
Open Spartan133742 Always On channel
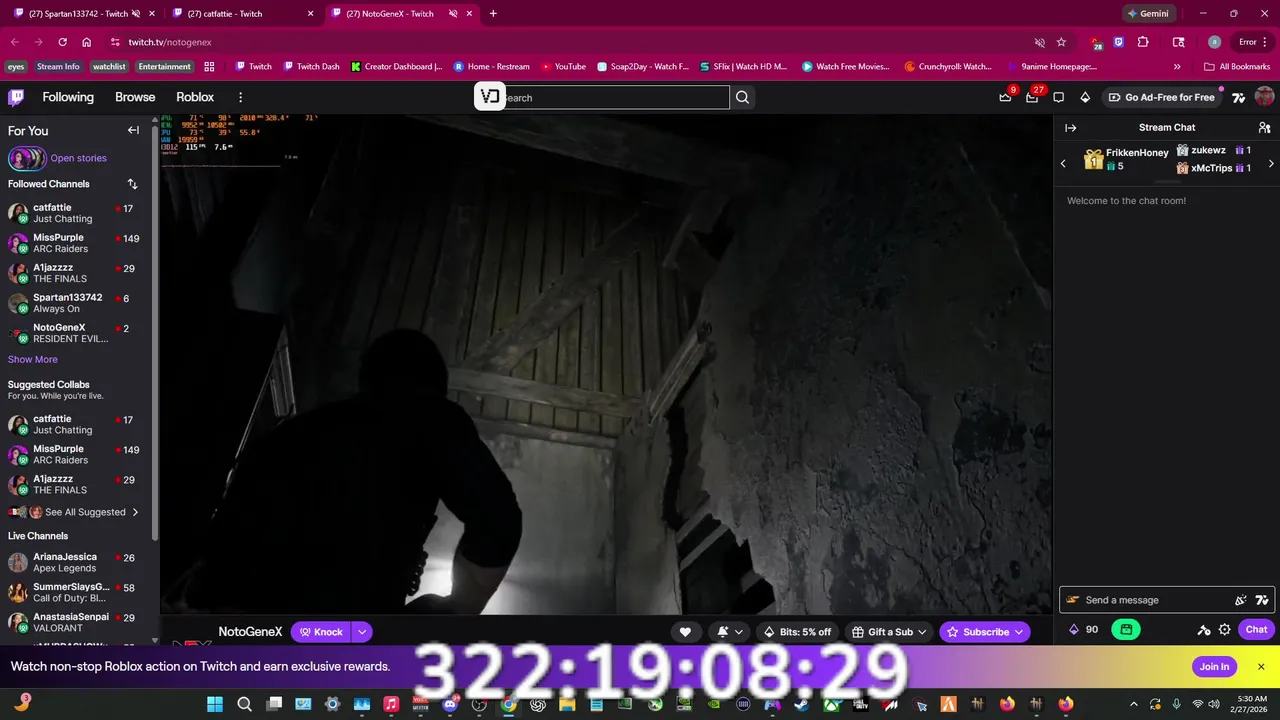tap(75, 303)
